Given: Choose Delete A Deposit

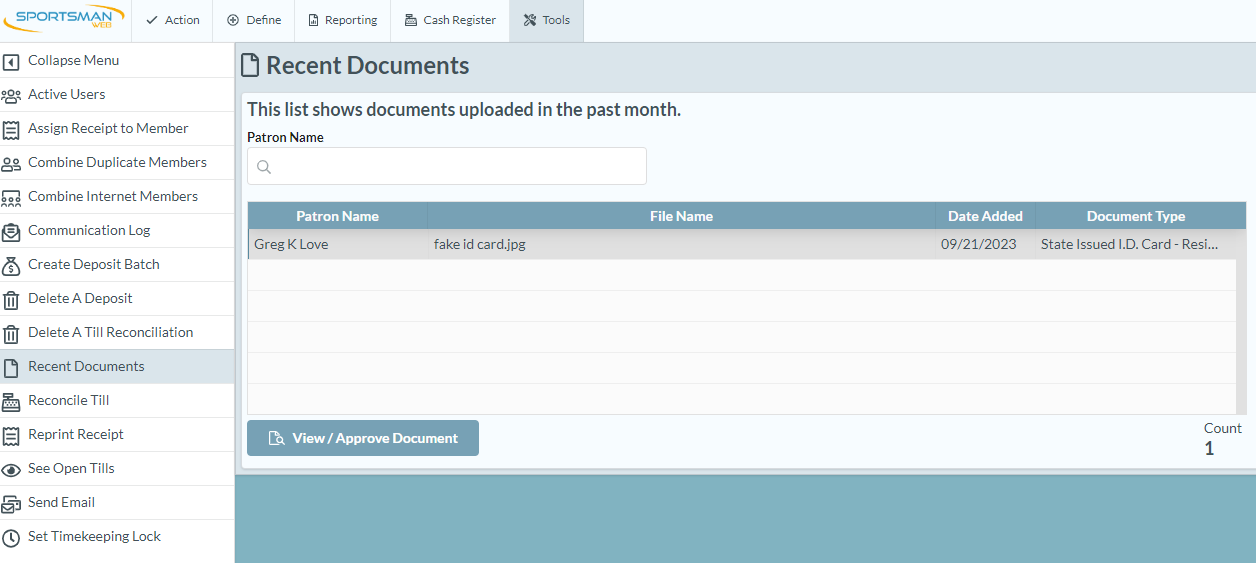Looking at the screenshot, I should (117, 299).
